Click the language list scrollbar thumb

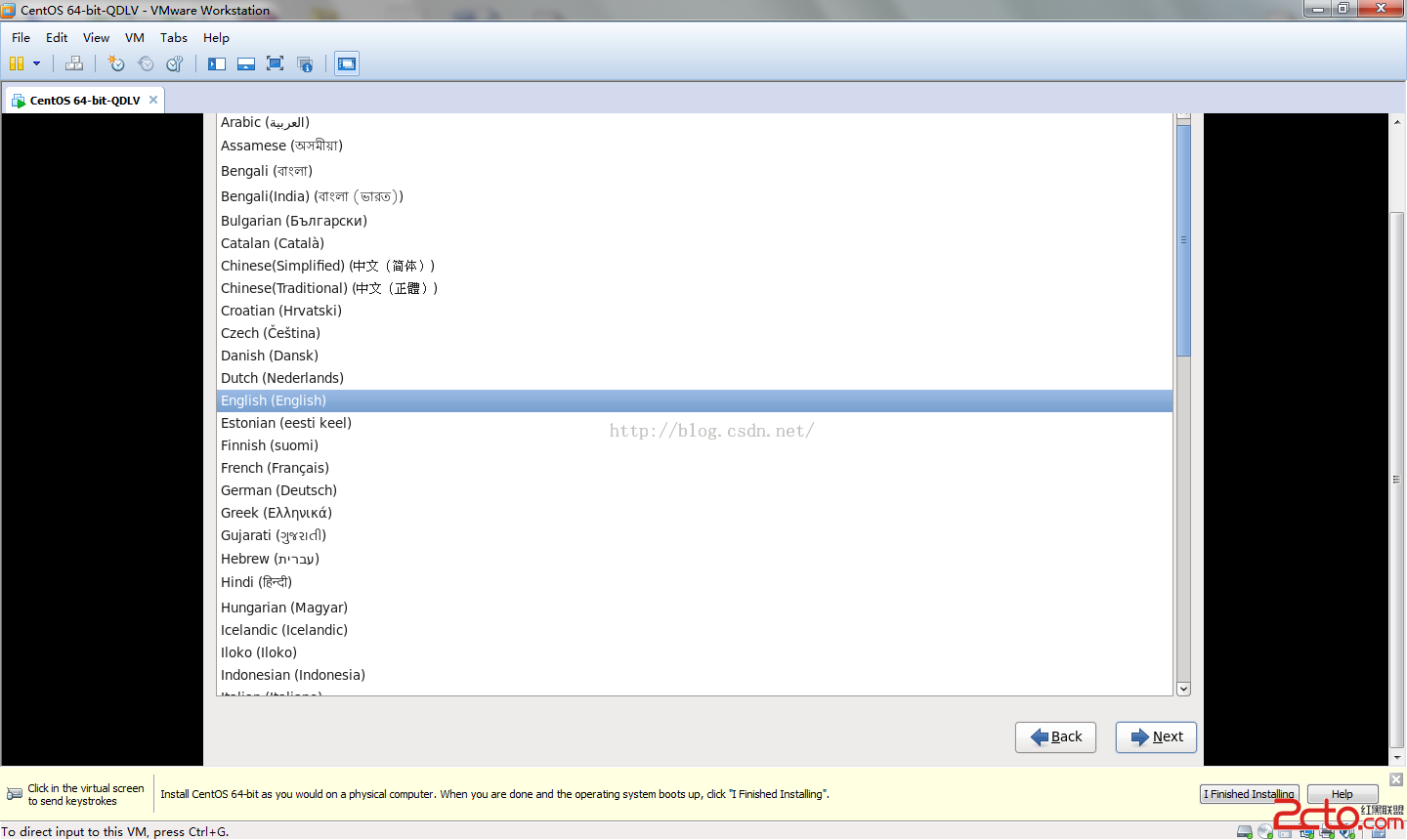[1183, 240]
